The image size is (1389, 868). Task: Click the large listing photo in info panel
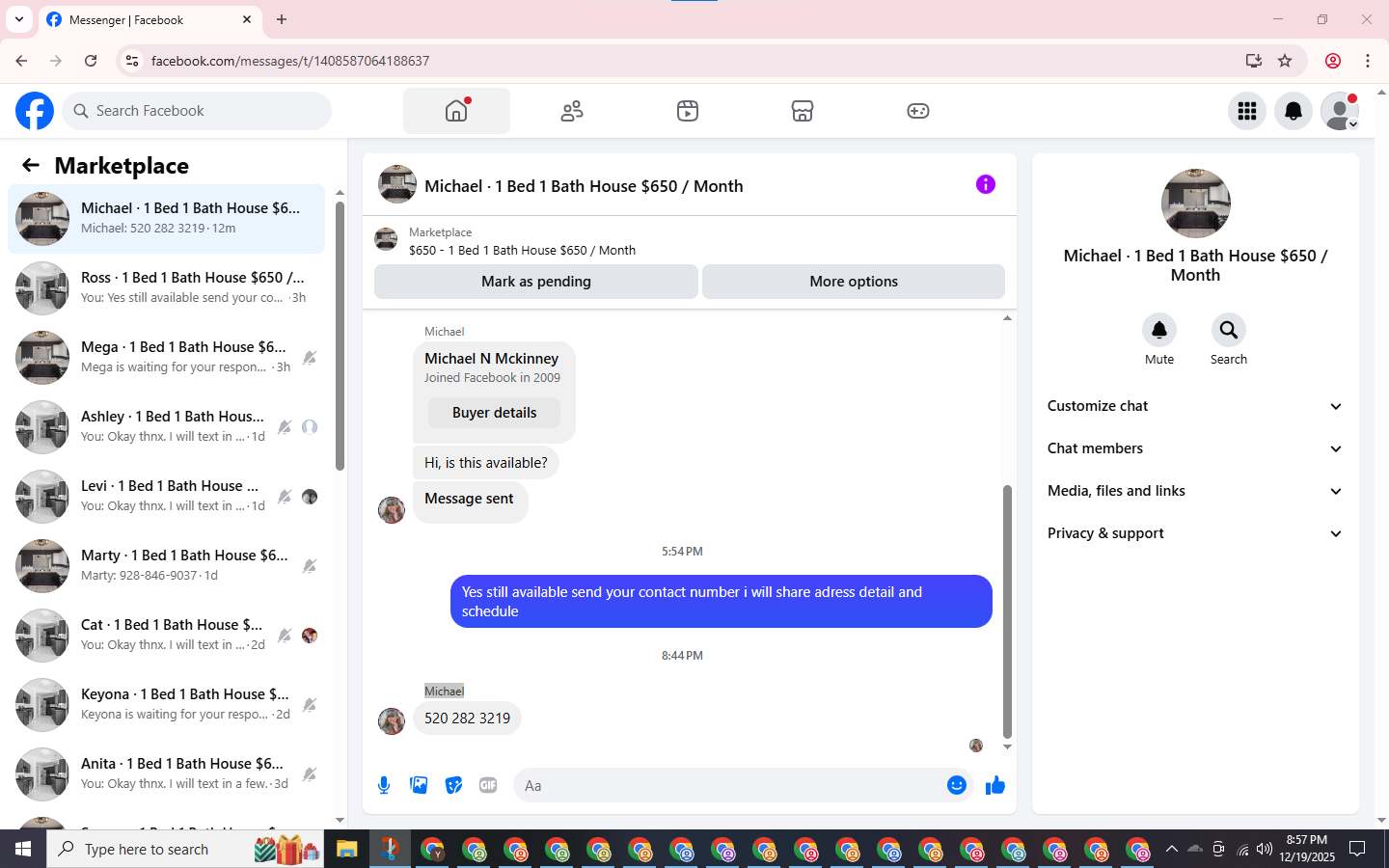[x=1195, y=203]
